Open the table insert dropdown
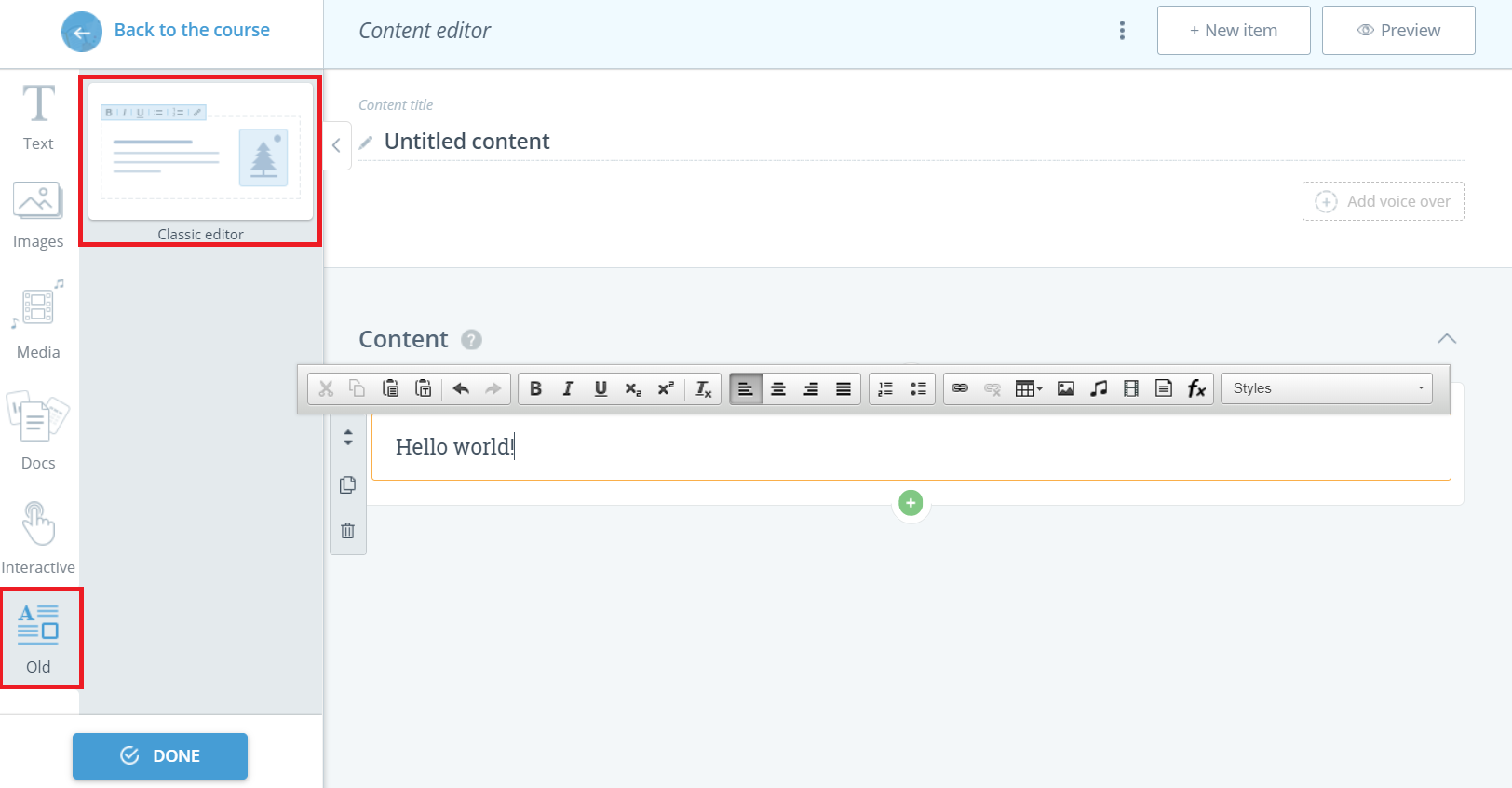 (x=1028, y=388)
